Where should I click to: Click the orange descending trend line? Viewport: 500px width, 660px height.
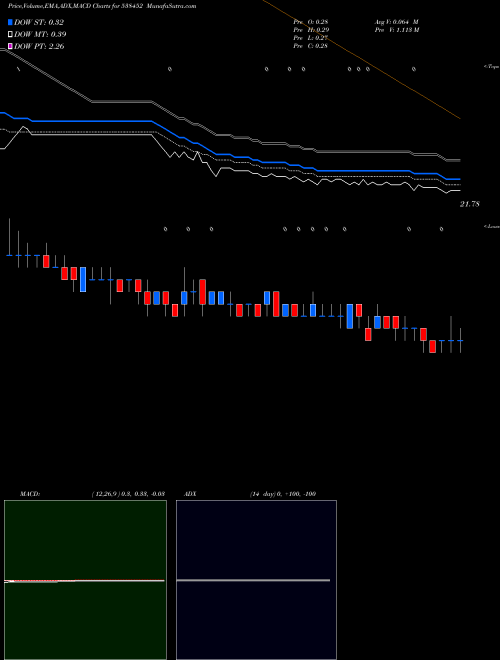(x=362, y=60)
